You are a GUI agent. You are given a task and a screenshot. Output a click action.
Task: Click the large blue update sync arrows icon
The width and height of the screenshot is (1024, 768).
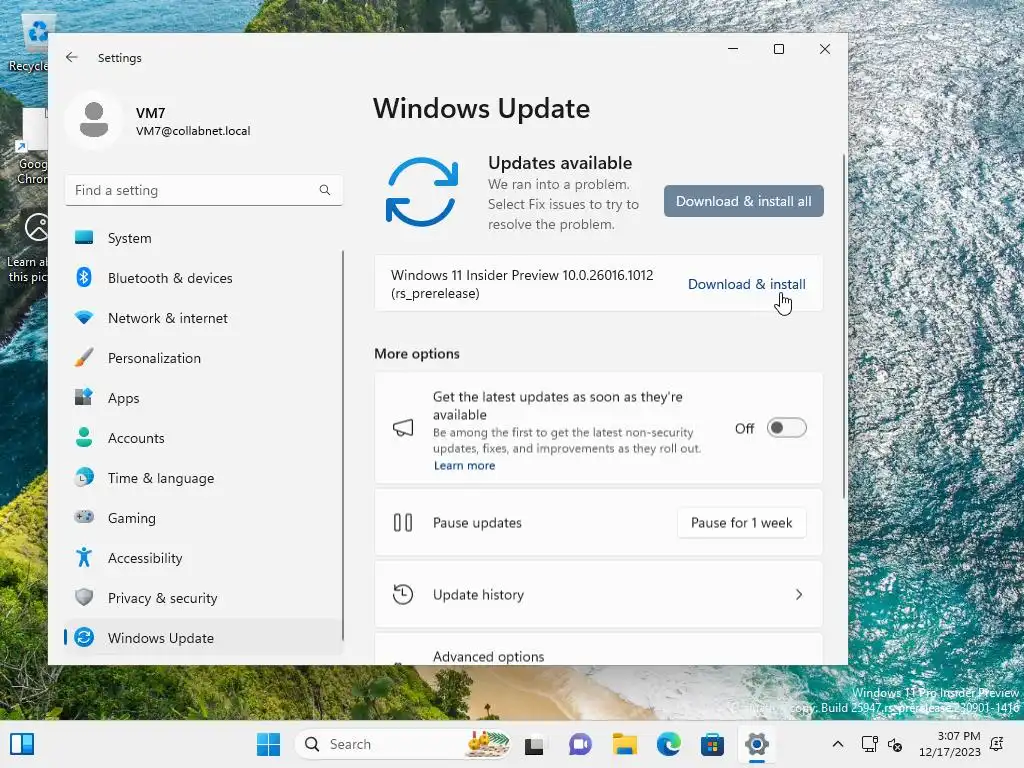(421, 192)
